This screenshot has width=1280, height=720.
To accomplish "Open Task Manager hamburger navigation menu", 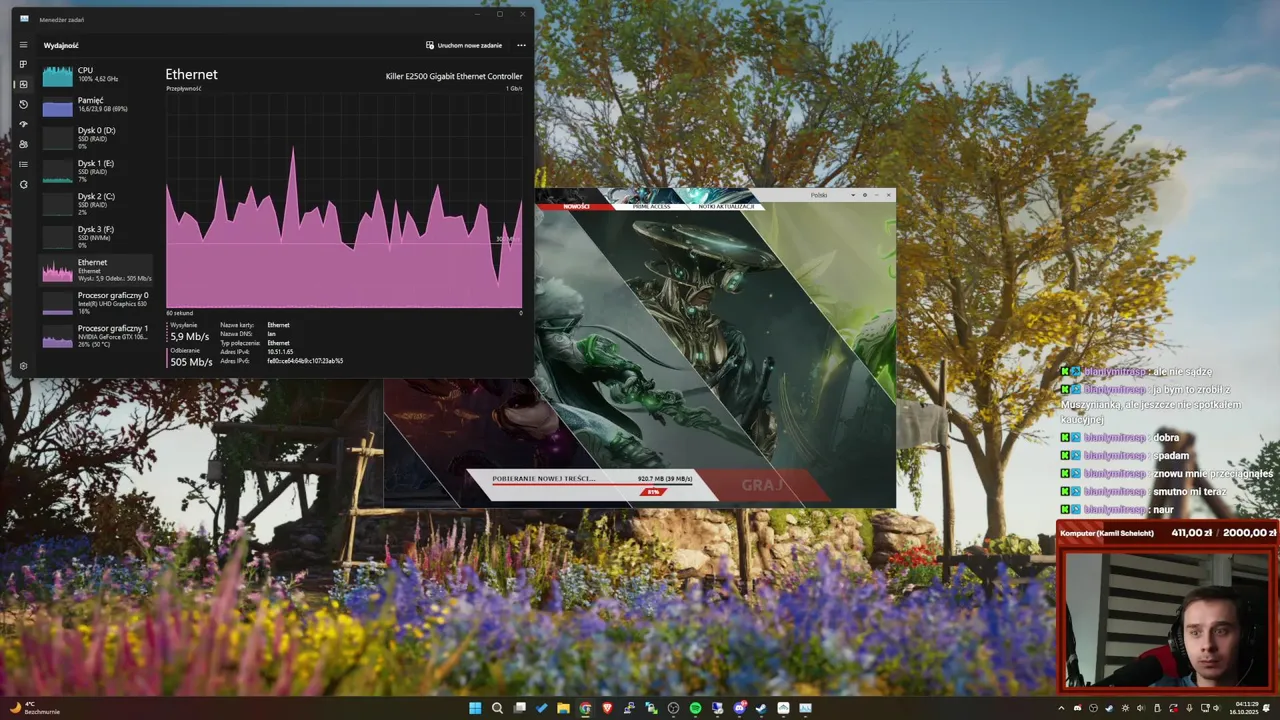I will pyautogui.click(x=23, y=45).
